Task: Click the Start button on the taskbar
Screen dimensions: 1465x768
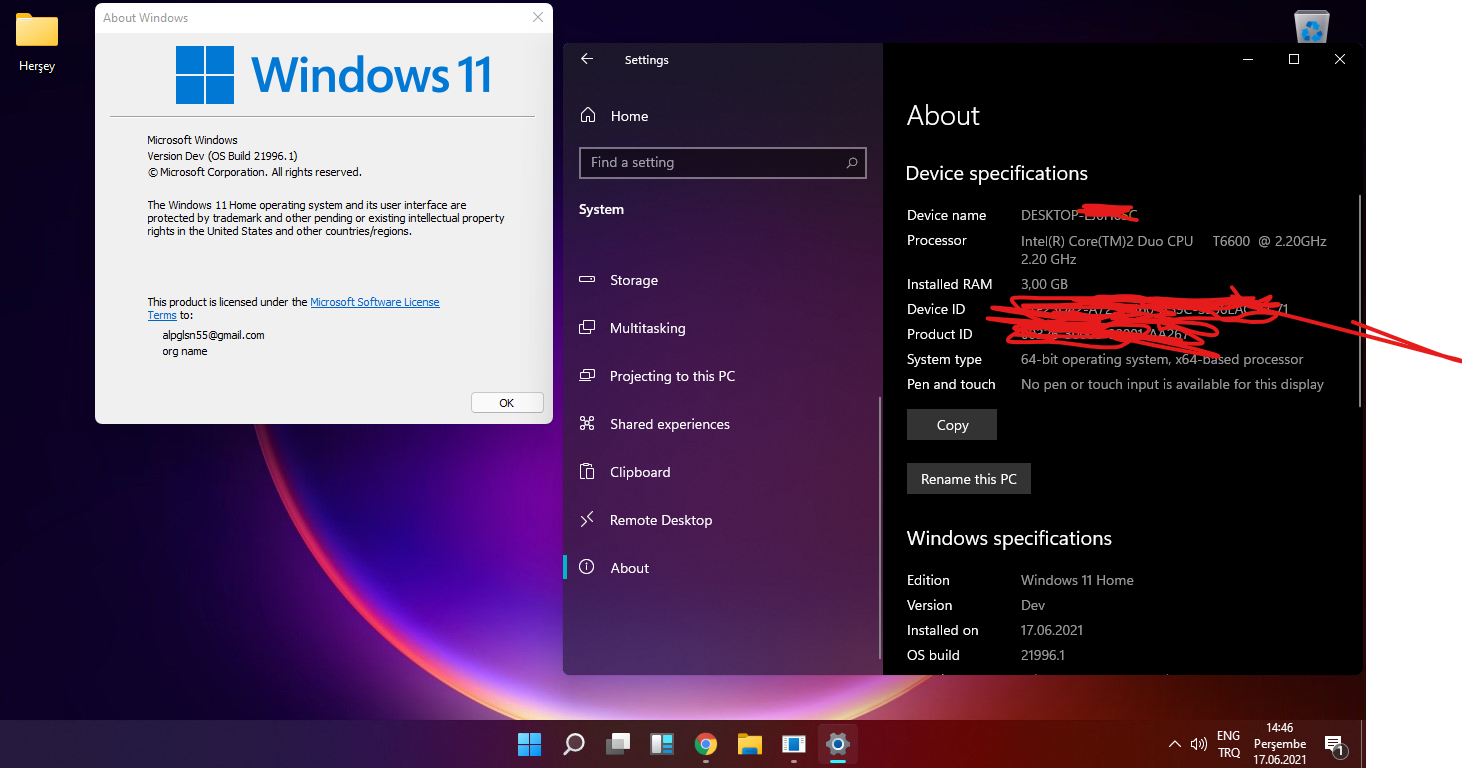Action: [x=529, y=744]
